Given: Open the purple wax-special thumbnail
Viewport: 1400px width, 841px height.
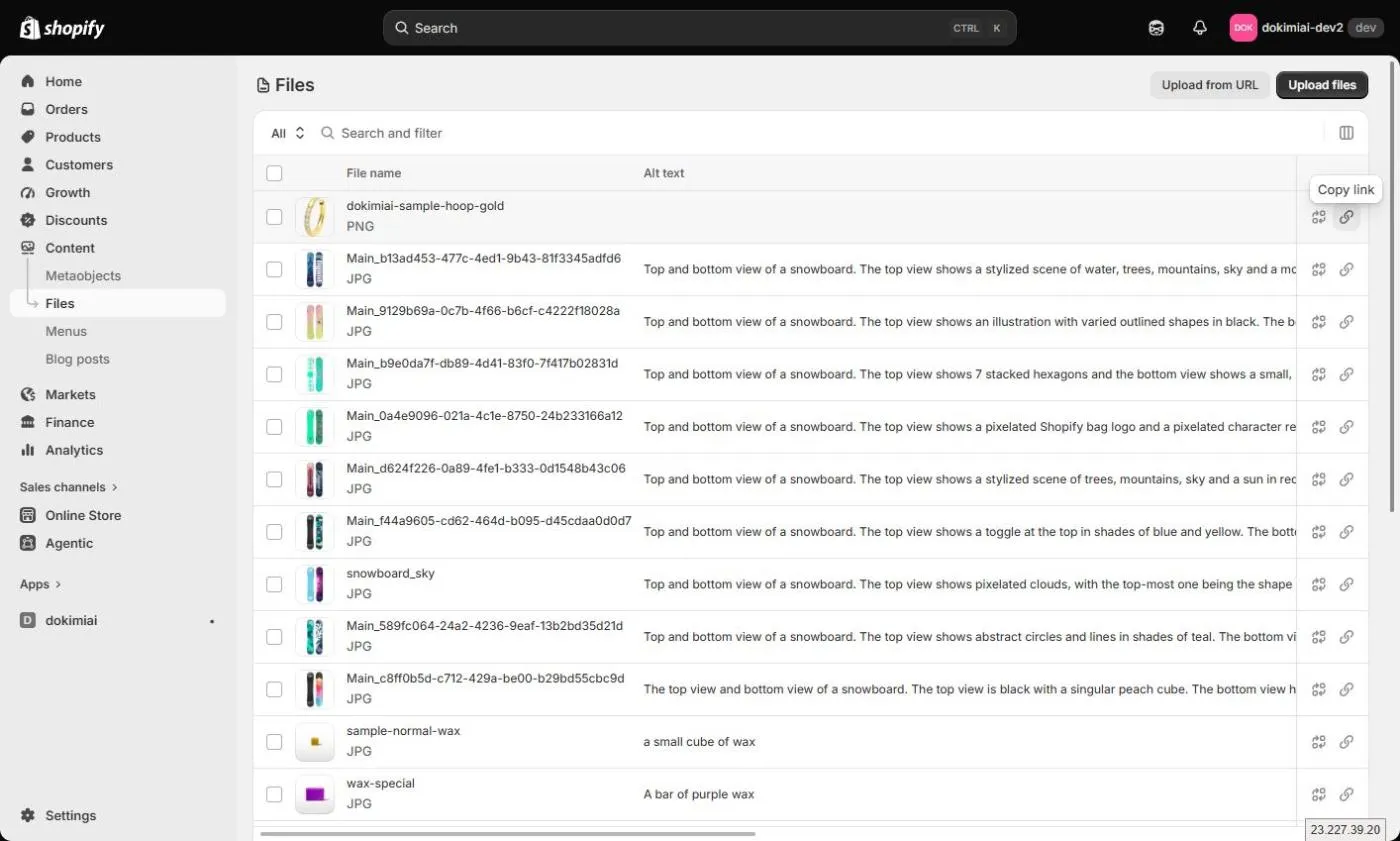Looking at the screenshot, I should 315,794.
